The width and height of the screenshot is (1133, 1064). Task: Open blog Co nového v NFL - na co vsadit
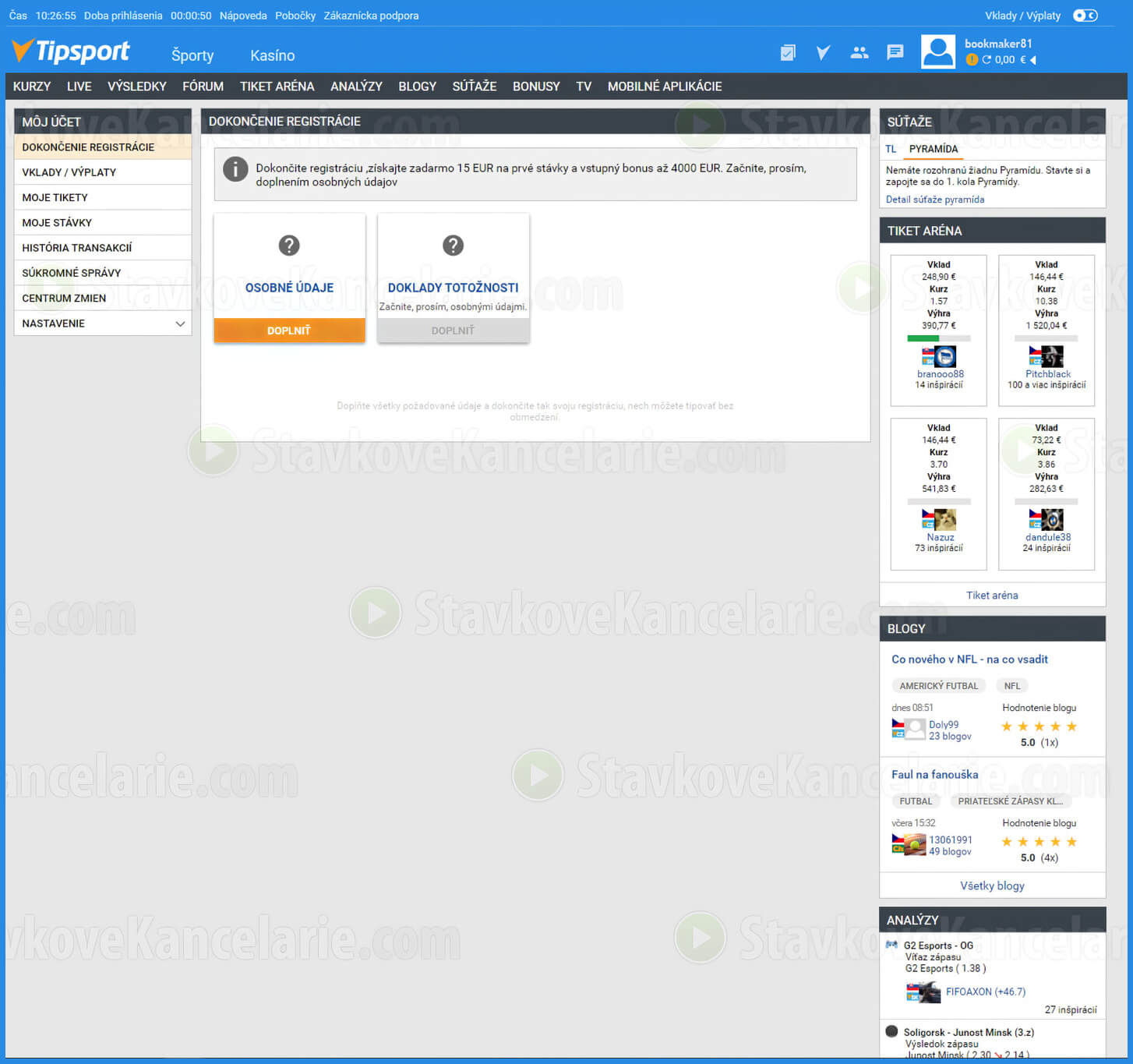[x=969, y=659]
